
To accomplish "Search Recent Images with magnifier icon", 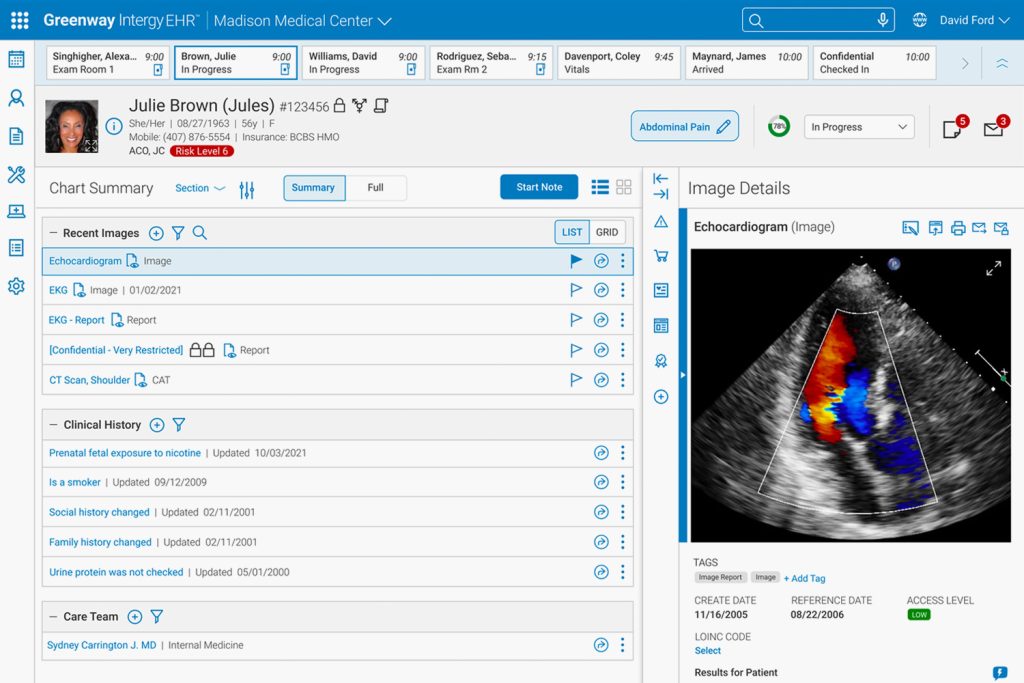I will pos(200,233).
